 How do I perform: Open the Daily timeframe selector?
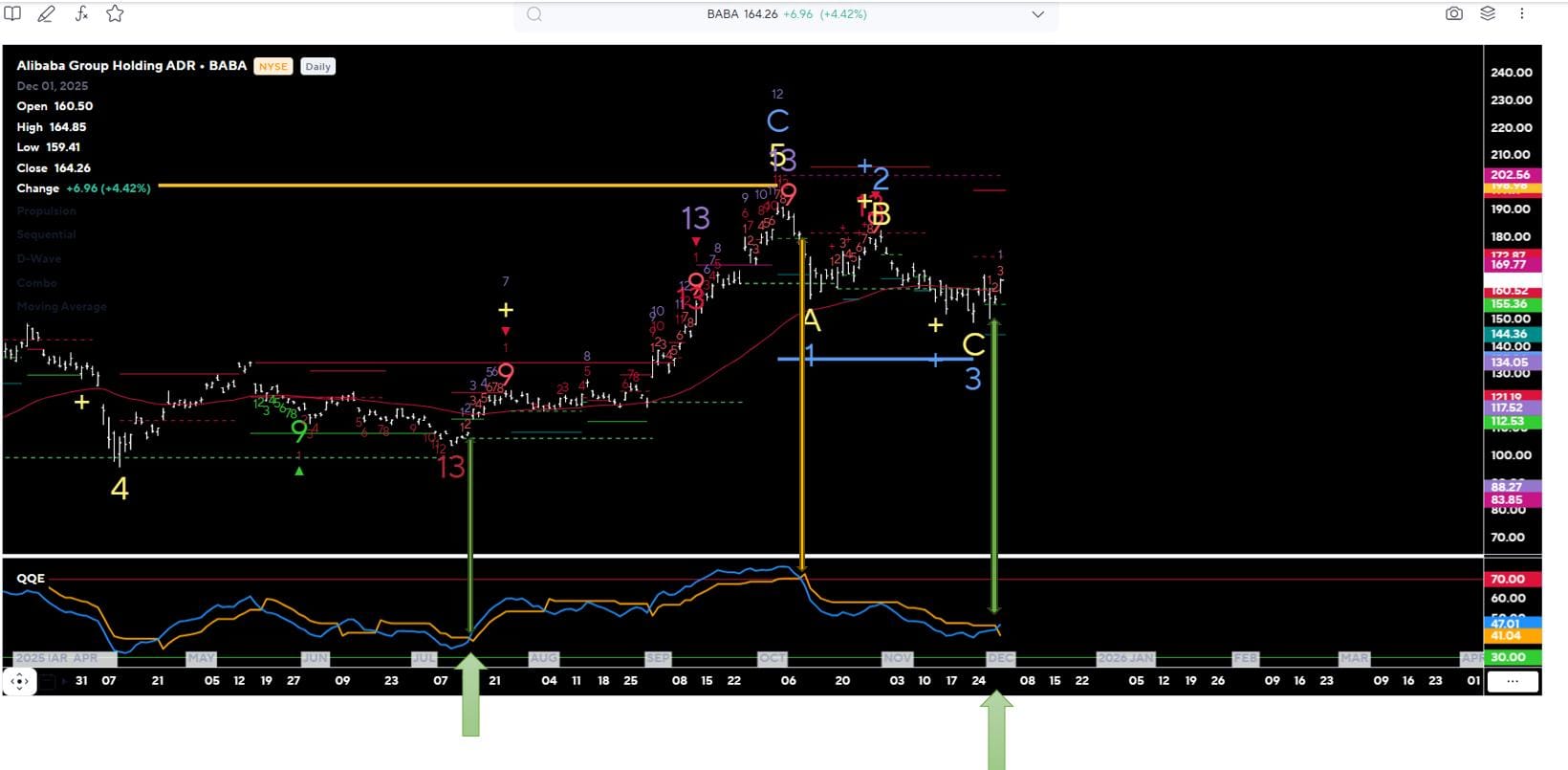[x=317, y=67]
